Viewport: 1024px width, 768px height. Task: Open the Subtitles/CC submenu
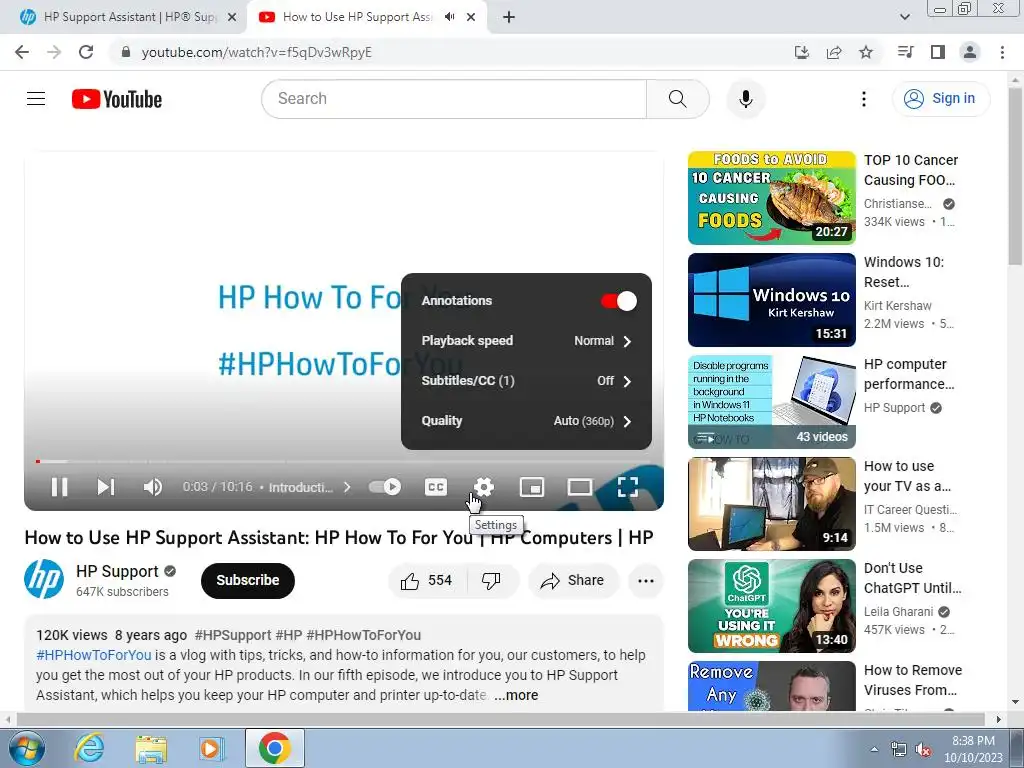(x=526, y=381)
